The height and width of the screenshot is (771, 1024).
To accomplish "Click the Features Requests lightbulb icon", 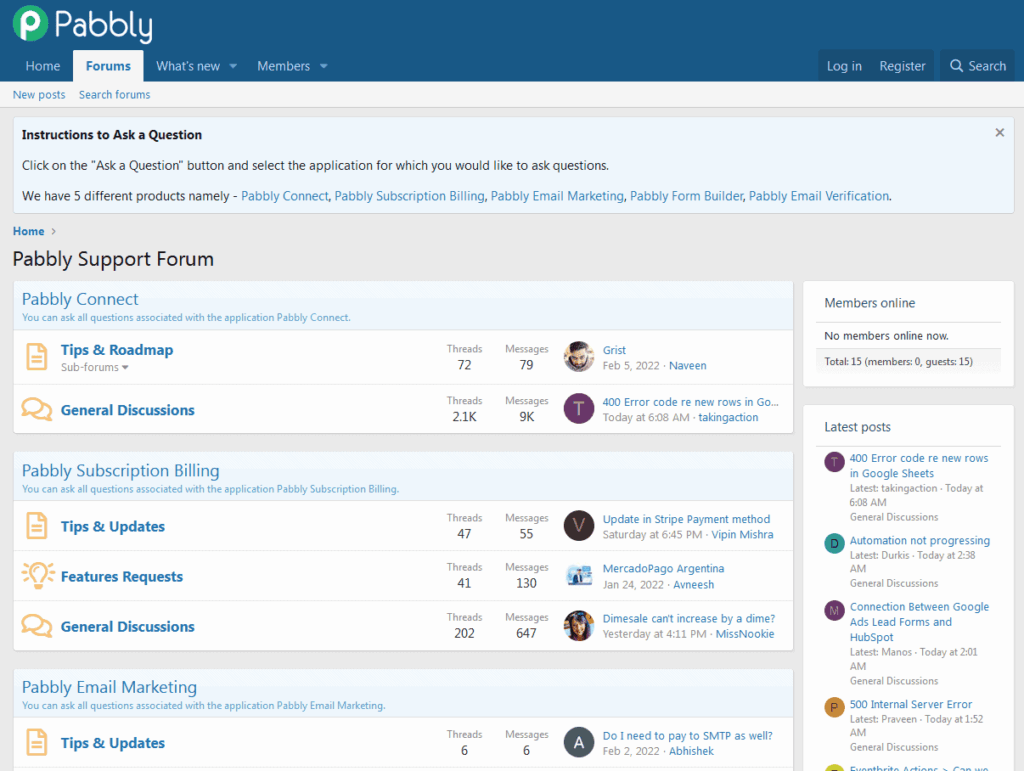I will [x=37, y=575].
